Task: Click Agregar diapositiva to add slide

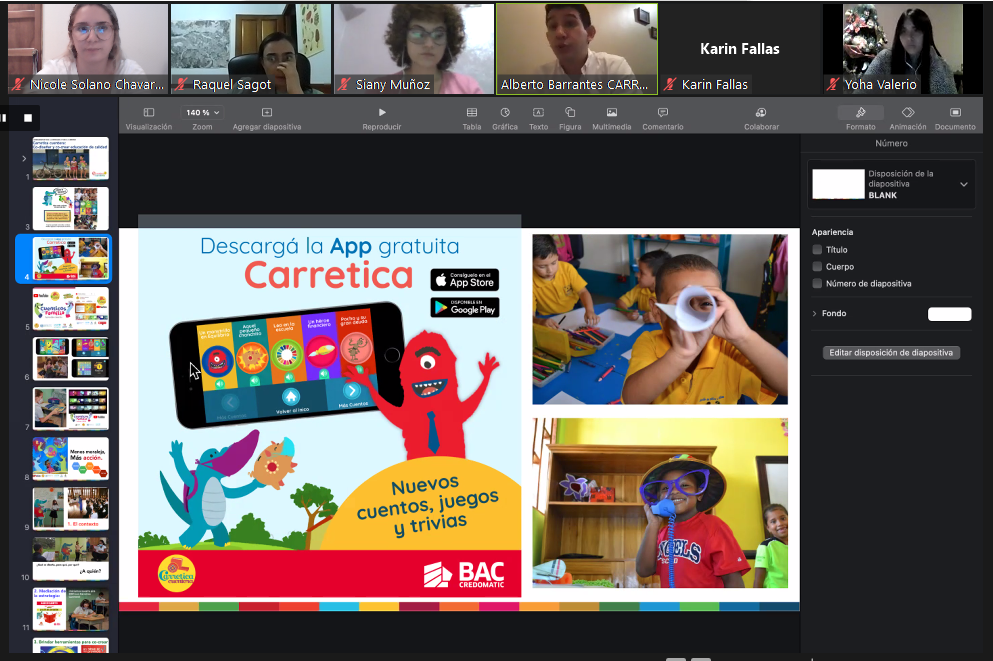Action: pos(267,118)
